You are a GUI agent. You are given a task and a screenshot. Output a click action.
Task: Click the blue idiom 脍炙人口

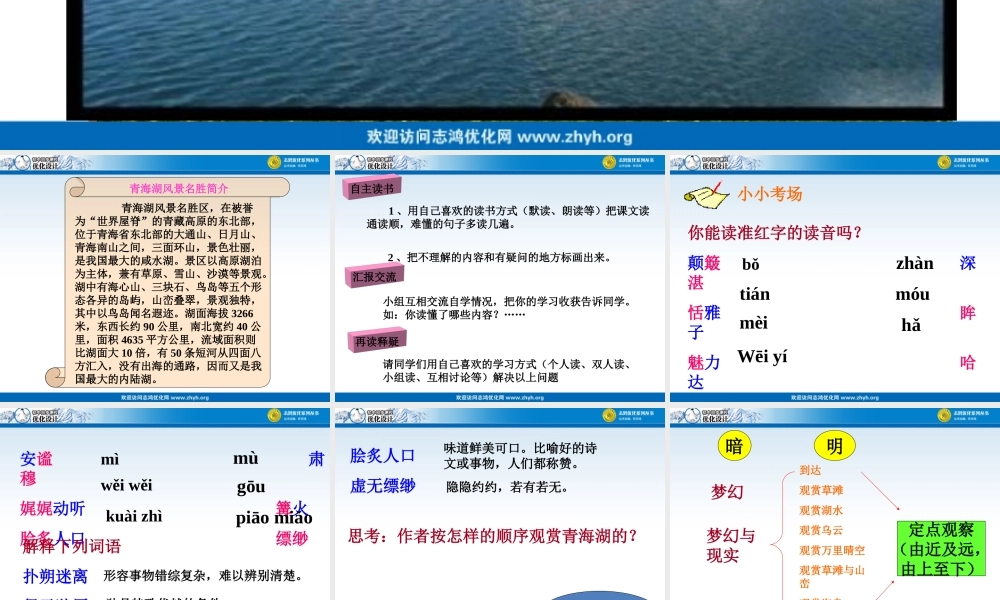pyautogui.click(x=383, y=455)
